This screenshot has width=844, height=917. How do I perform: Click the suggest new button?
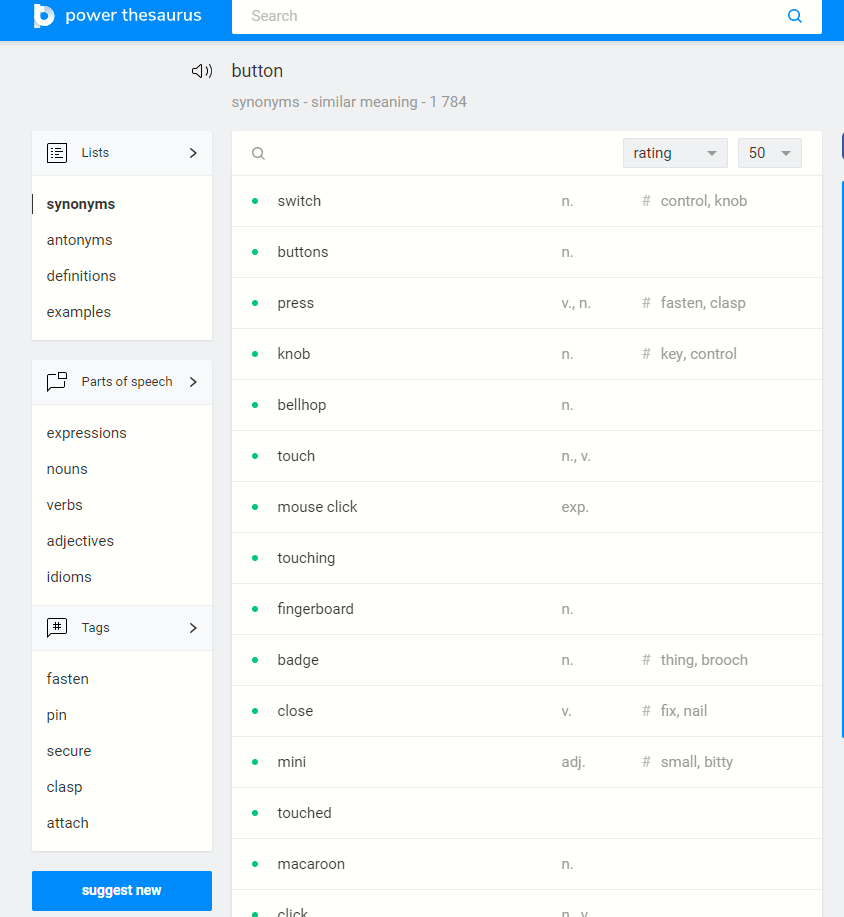pos(122,890)
